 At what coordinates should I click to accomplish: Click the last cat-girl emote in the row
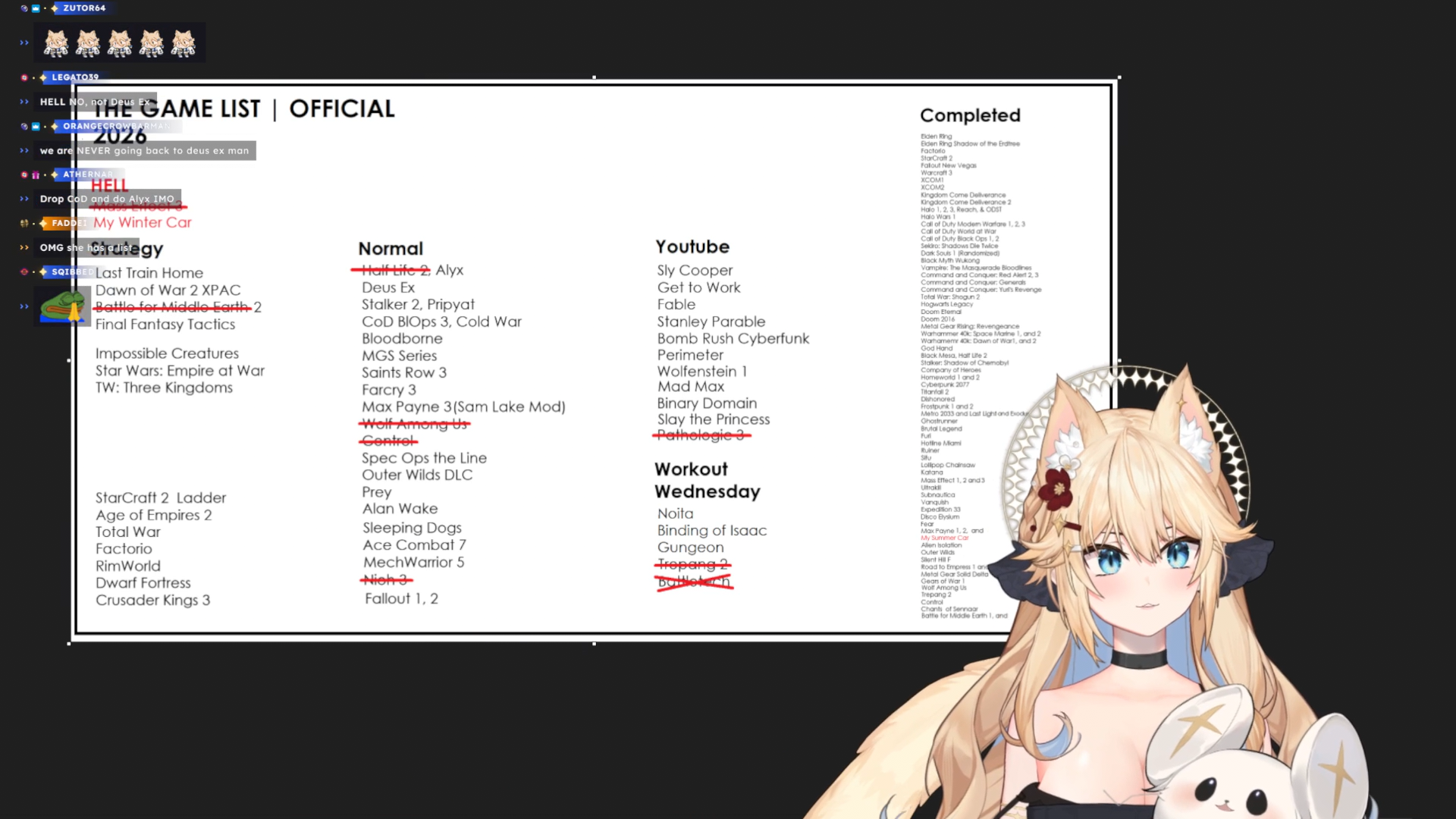[183, 43]
